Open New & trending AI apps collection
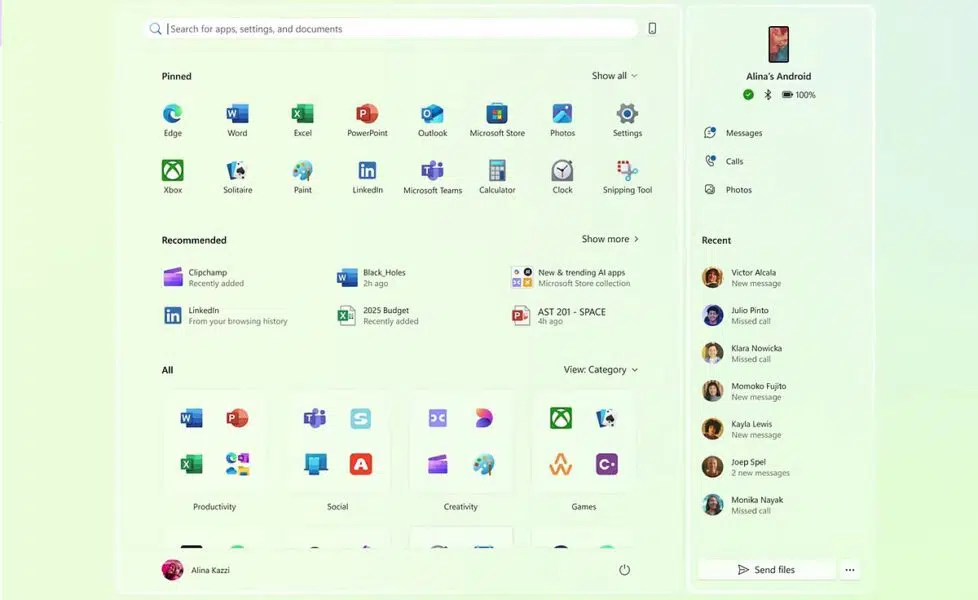The height and width of the screenshot is (600, 978). coord(571,278)
